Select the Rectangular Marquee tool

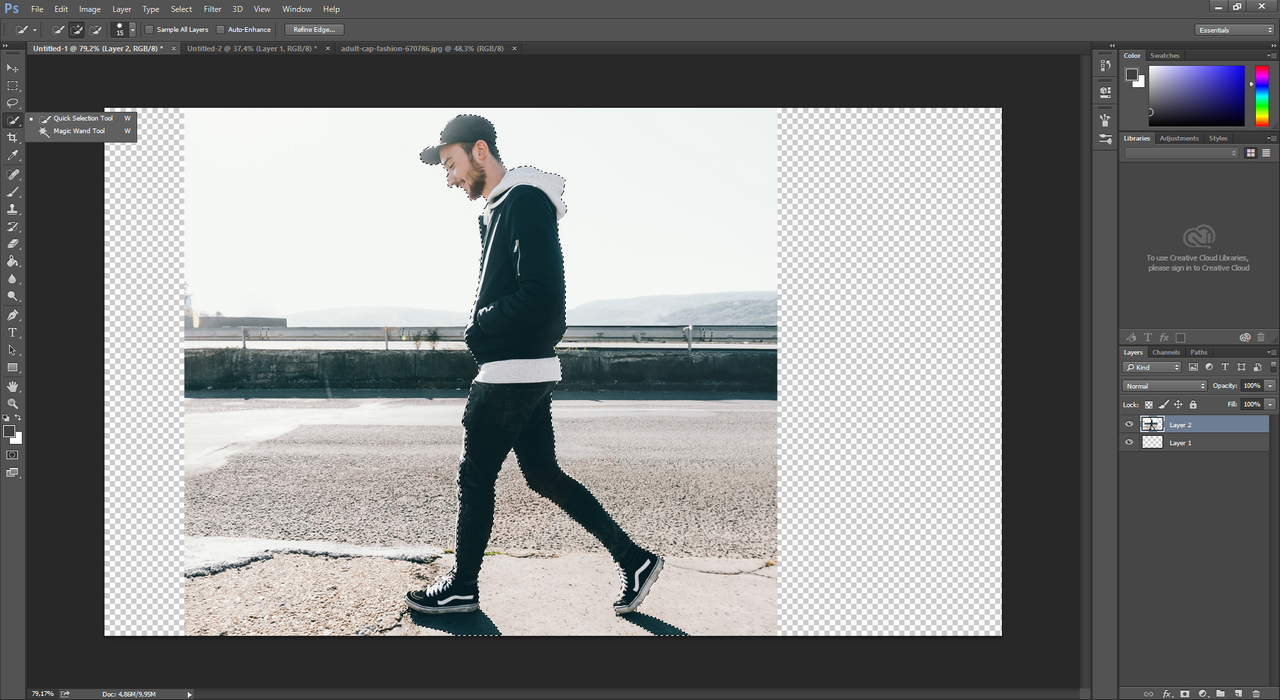click(13, 85)
